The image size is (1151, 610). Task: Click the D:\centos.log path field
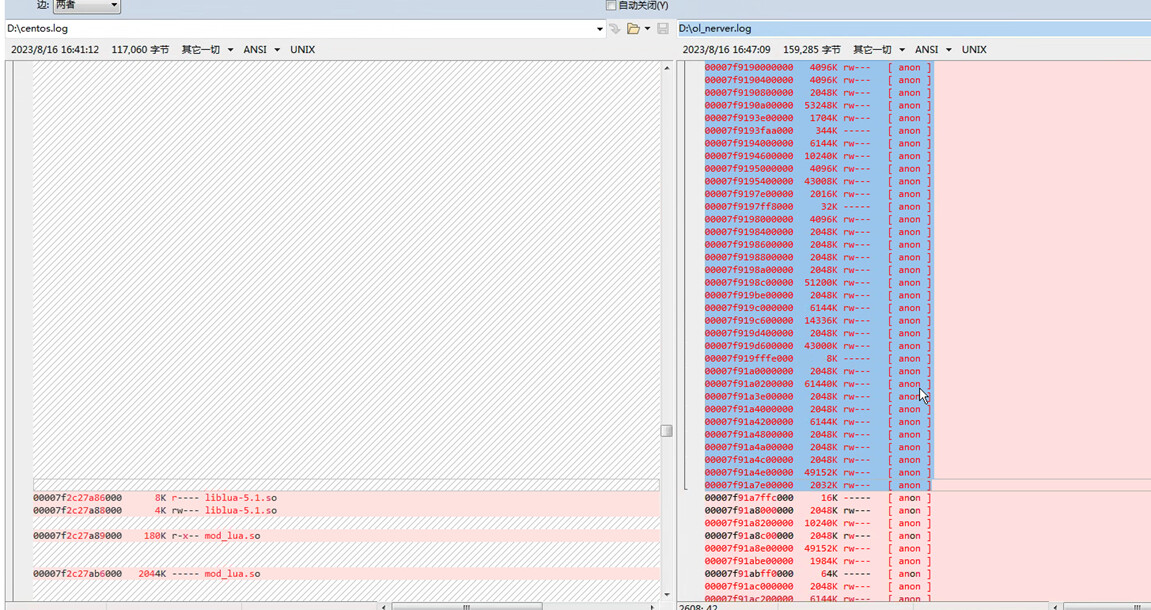tap(300, 29)
